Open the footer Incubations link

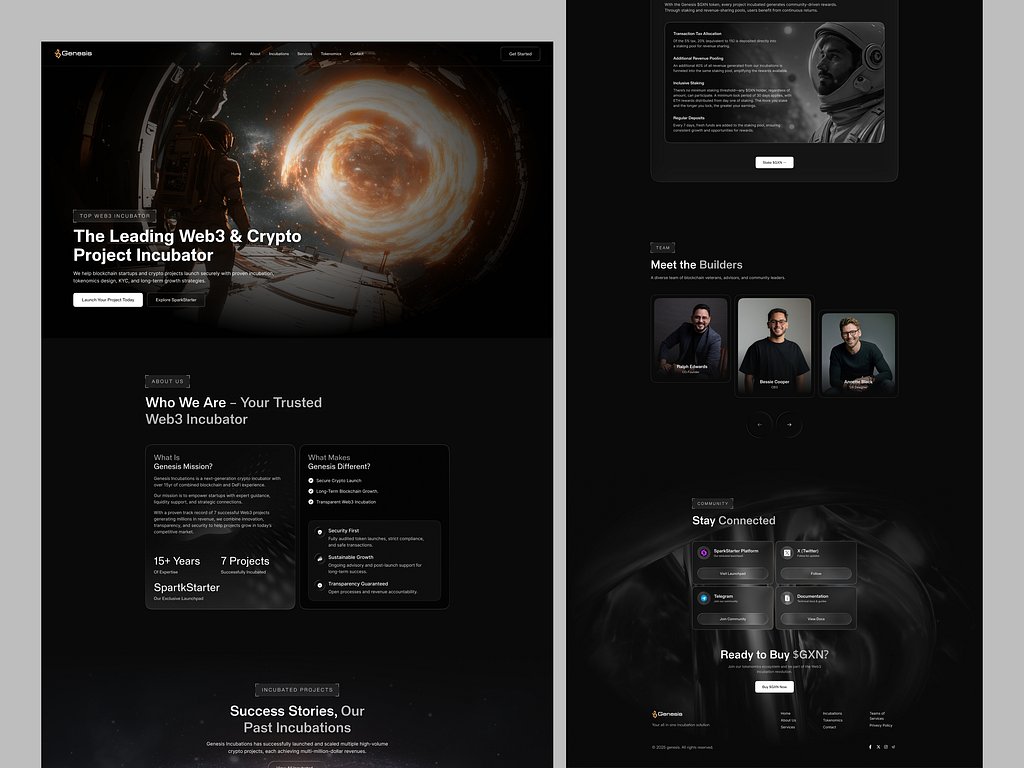(x=833, y=713)
